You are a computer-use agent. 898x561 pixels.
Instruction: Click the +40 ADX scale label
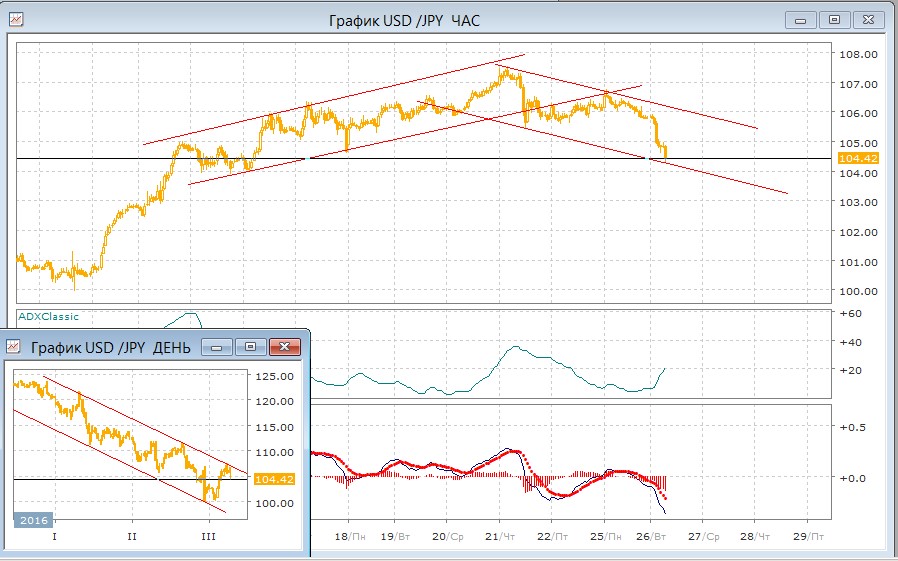coord(850,342)
